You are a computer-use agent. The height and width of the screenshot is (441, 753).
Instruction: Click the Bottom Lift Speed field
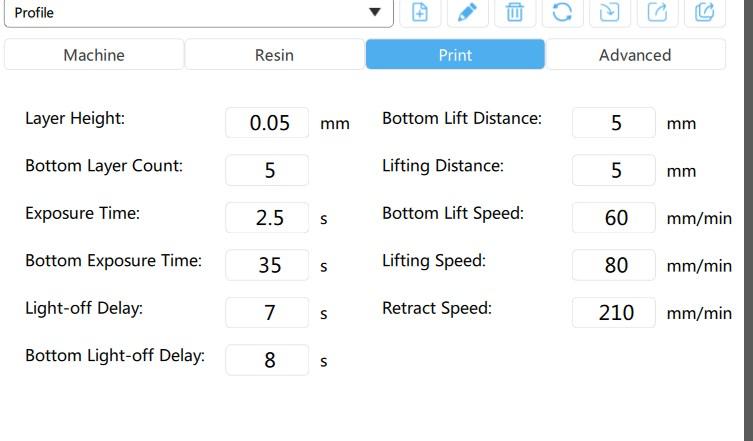coord(614,218)
